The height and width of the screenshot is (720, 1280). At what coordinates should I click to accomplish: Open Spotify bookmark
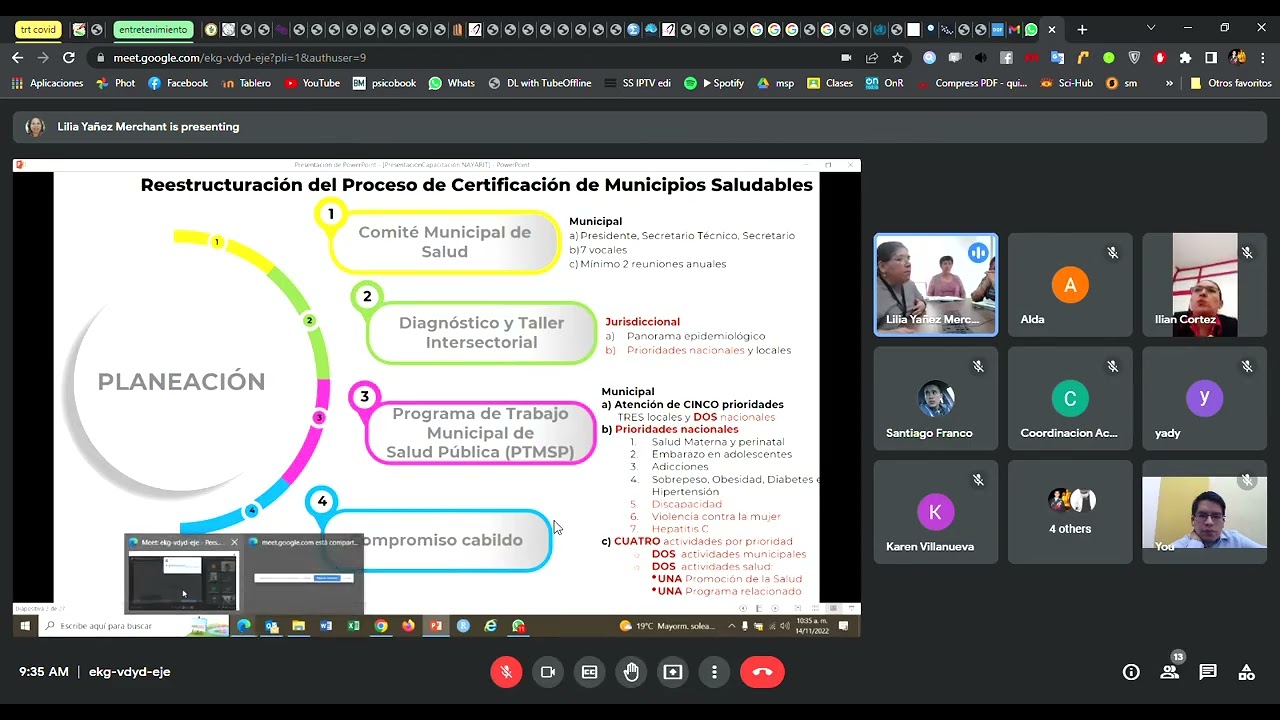point(714,83)
